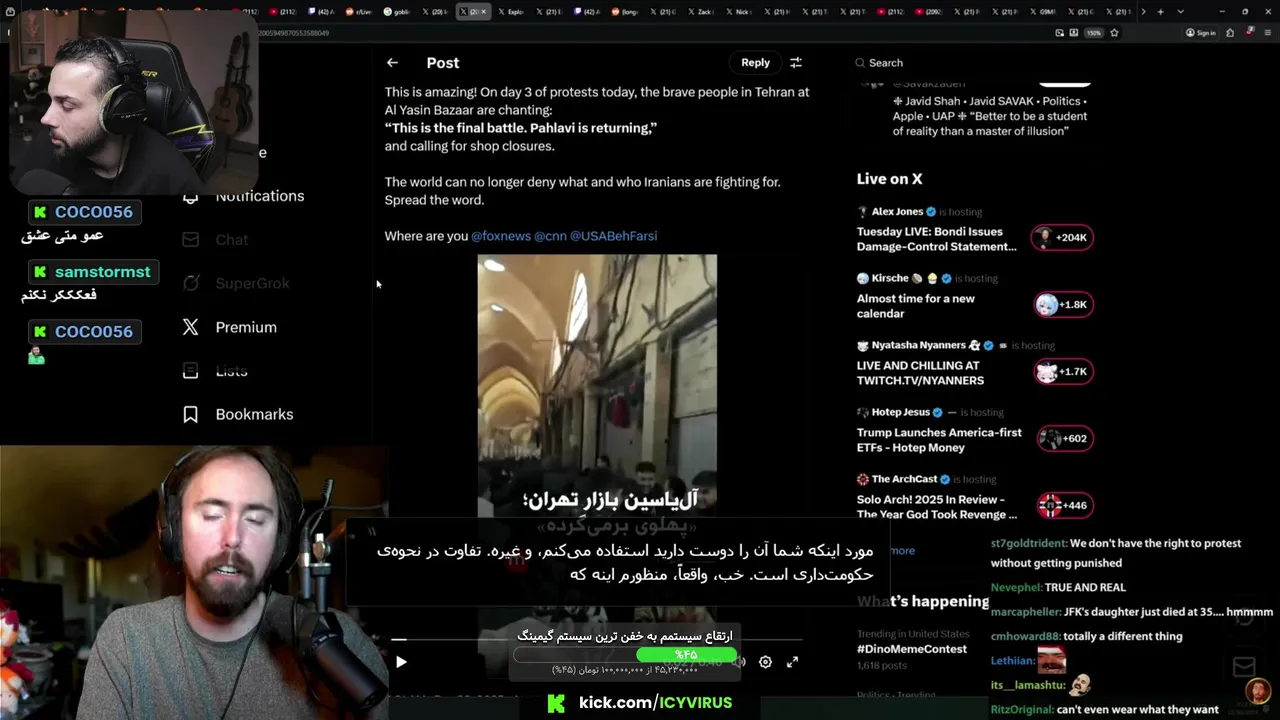Open the @foxnews mention link
Screen dimensions: 1280x720
point(501,236)
